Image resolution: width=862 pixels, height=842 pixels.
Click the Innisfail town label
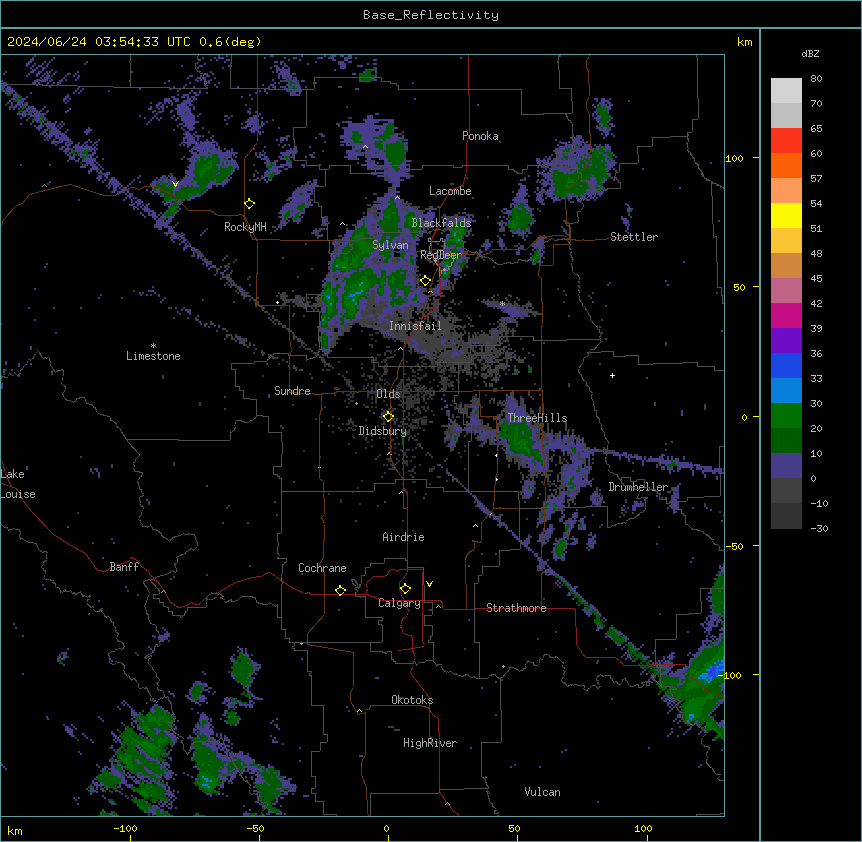415,326
